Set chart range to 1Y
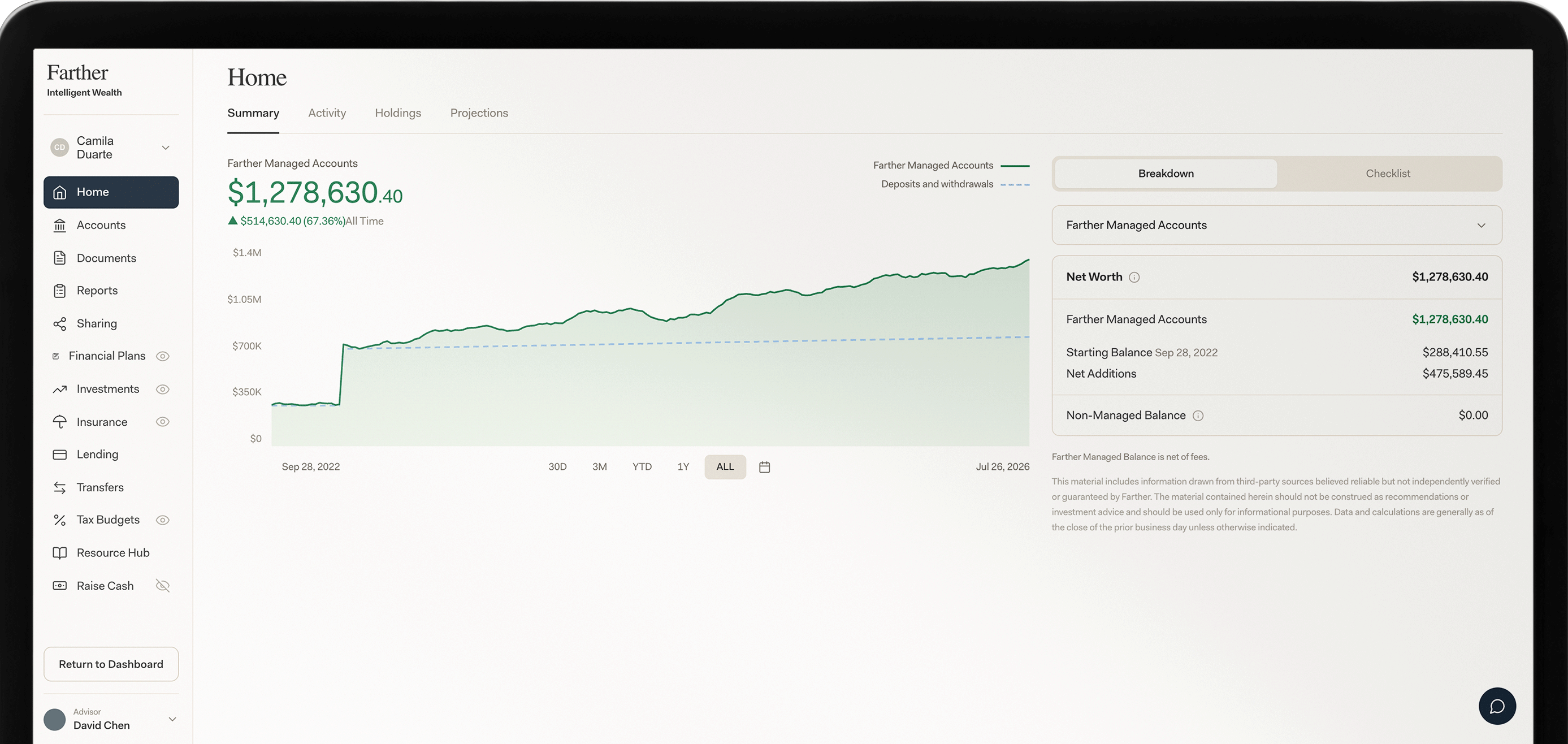 point(683,467)
